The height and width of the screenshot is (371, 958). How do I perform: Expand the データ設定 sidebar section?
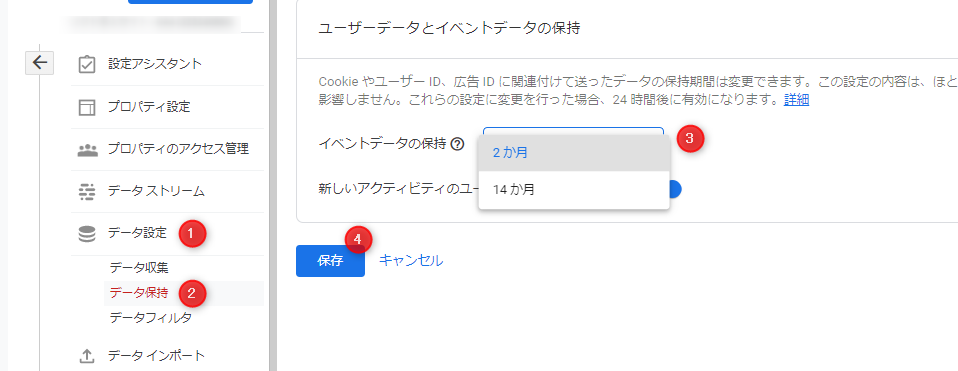click(137, 233)
